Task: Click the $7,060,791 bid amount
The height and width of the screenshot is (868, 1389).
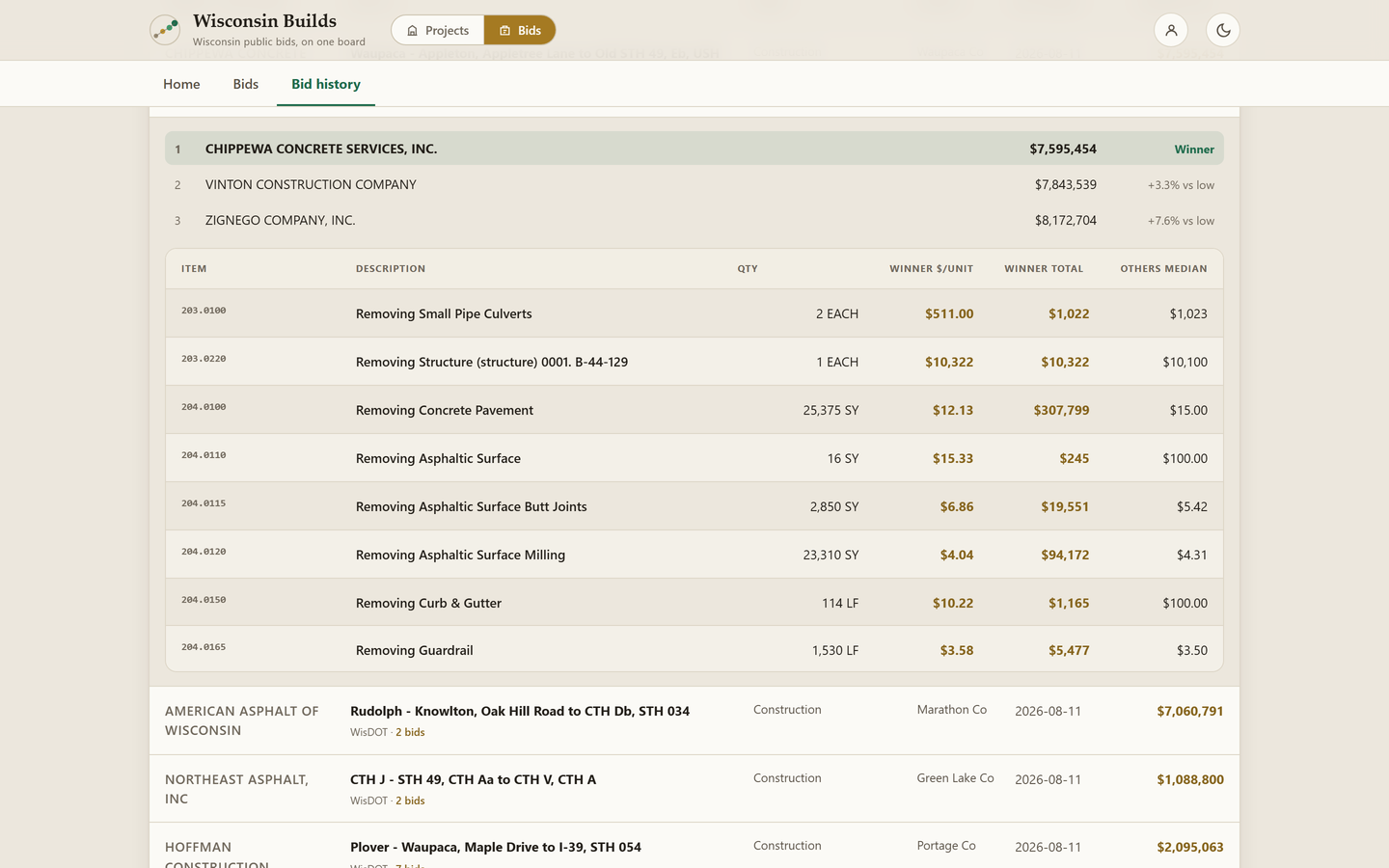Action: pyautogui.click(x=1190, y=711)
